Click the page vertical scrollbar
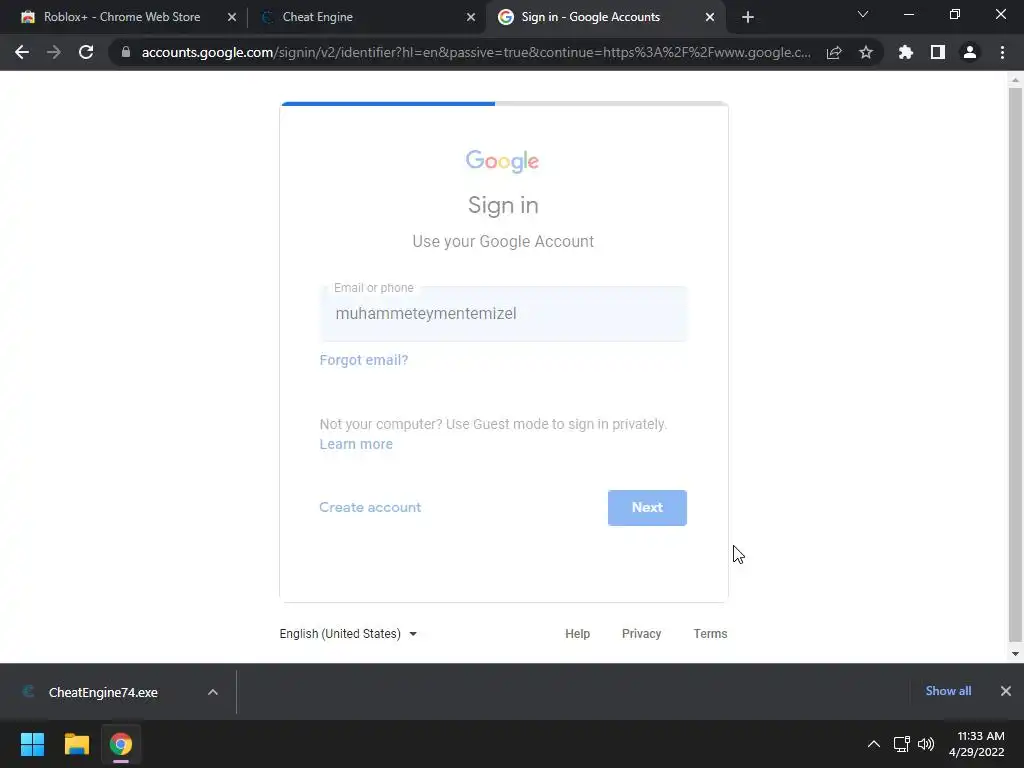Screen dimensions: 1024x768 (1015, 364)
